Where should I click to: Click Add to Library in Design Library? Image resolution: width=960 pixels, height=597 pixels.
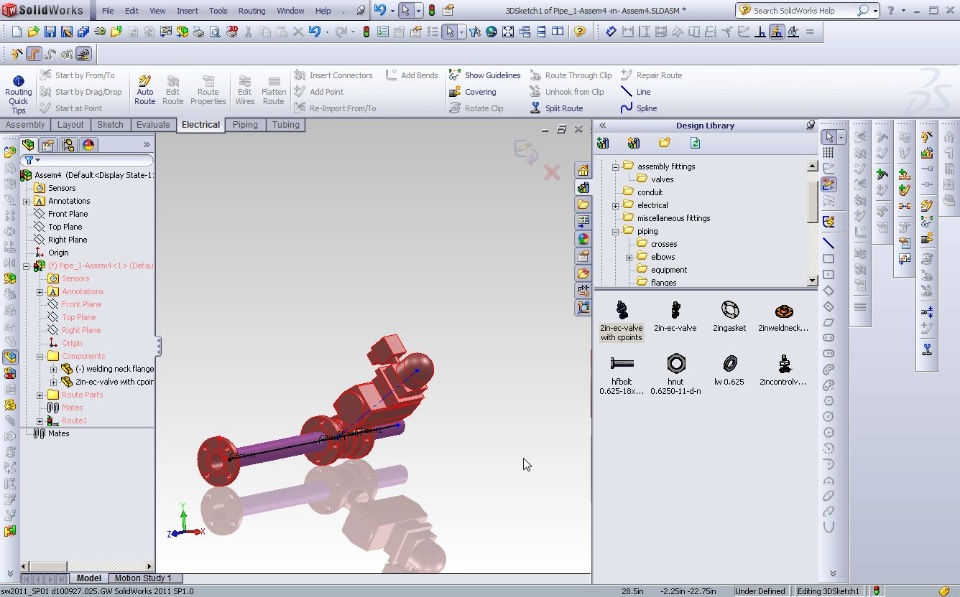[603, 143]
